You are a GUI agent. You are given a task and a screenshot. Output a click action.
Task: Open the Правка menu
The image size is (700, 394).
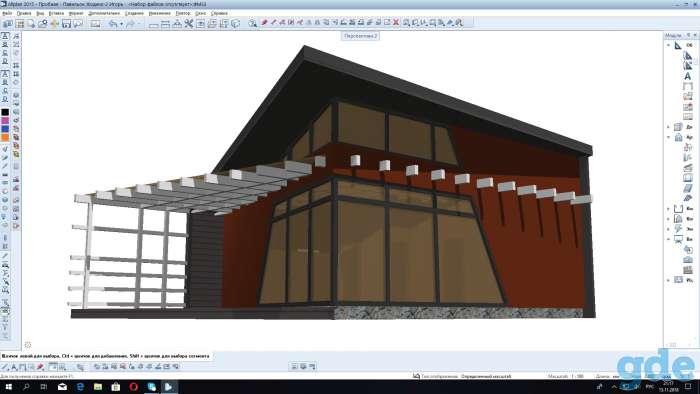click(x=24, y=13)
